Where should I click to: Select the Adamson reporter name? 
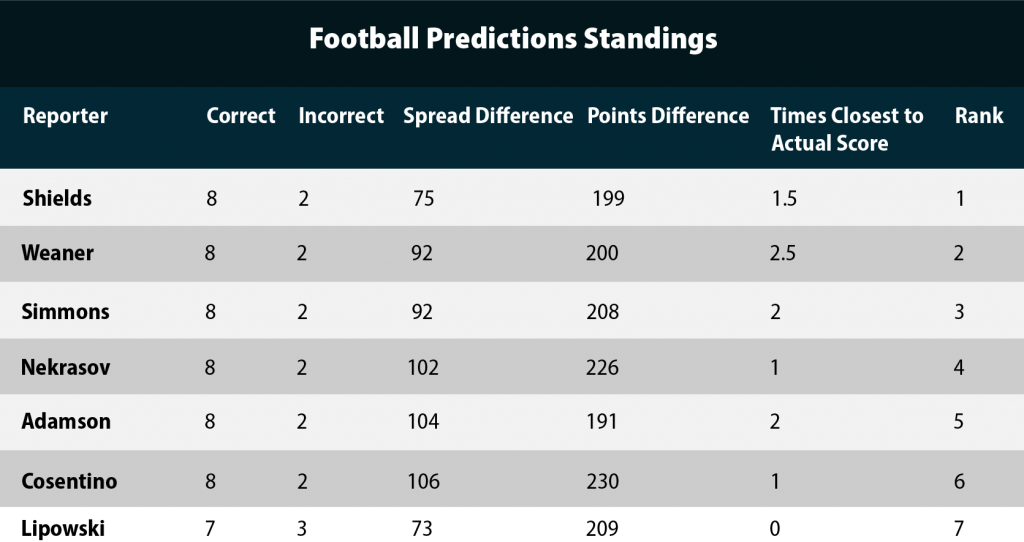(66, 421)
